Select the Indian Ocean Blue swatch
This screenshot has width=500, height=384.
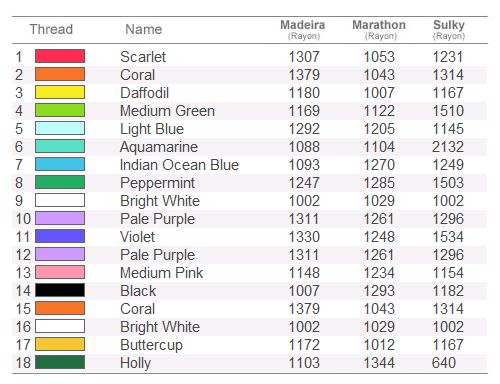coord(60,164)
